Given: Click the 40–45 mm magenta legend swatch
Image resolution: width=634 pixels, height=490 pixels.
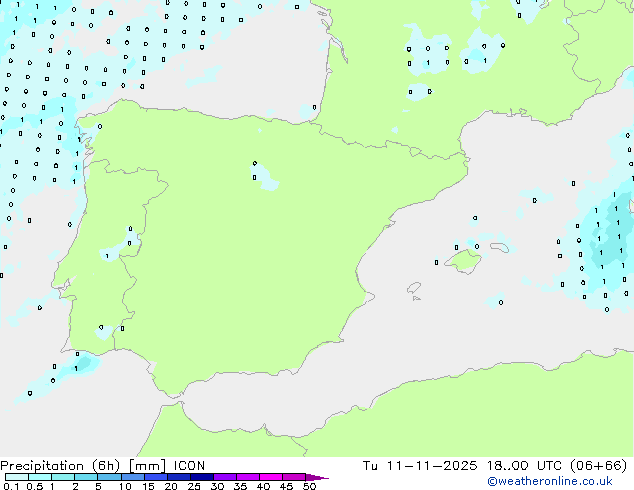Looking at the screenshot, I should click(x=271, y=477).
